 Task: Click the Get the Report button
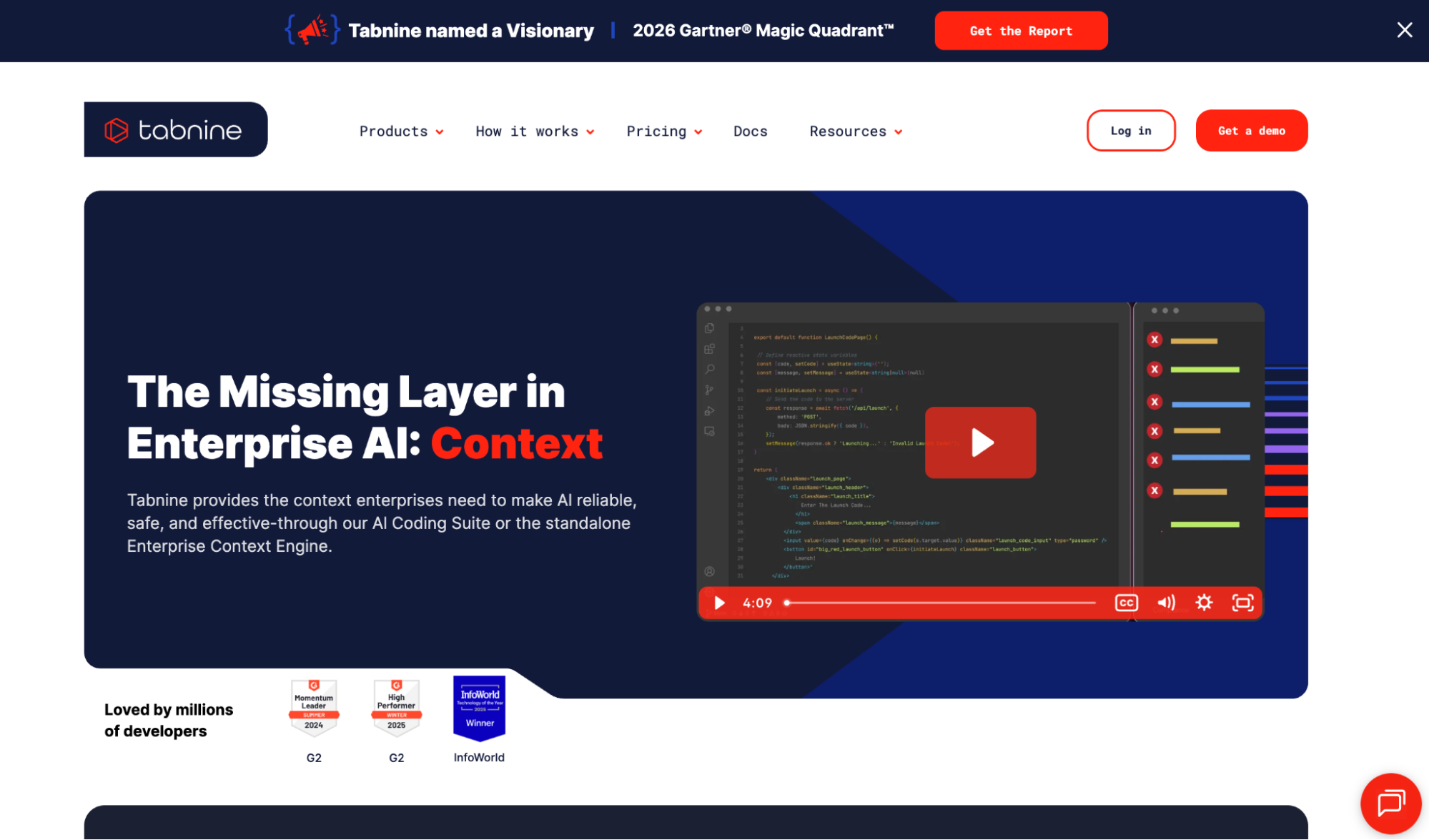pos(1021,31)
